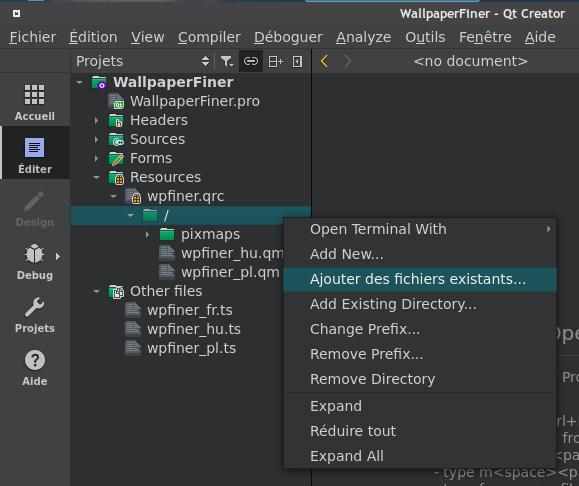
Task: Open the Analyze menu
Action: (x=363, y=37)
